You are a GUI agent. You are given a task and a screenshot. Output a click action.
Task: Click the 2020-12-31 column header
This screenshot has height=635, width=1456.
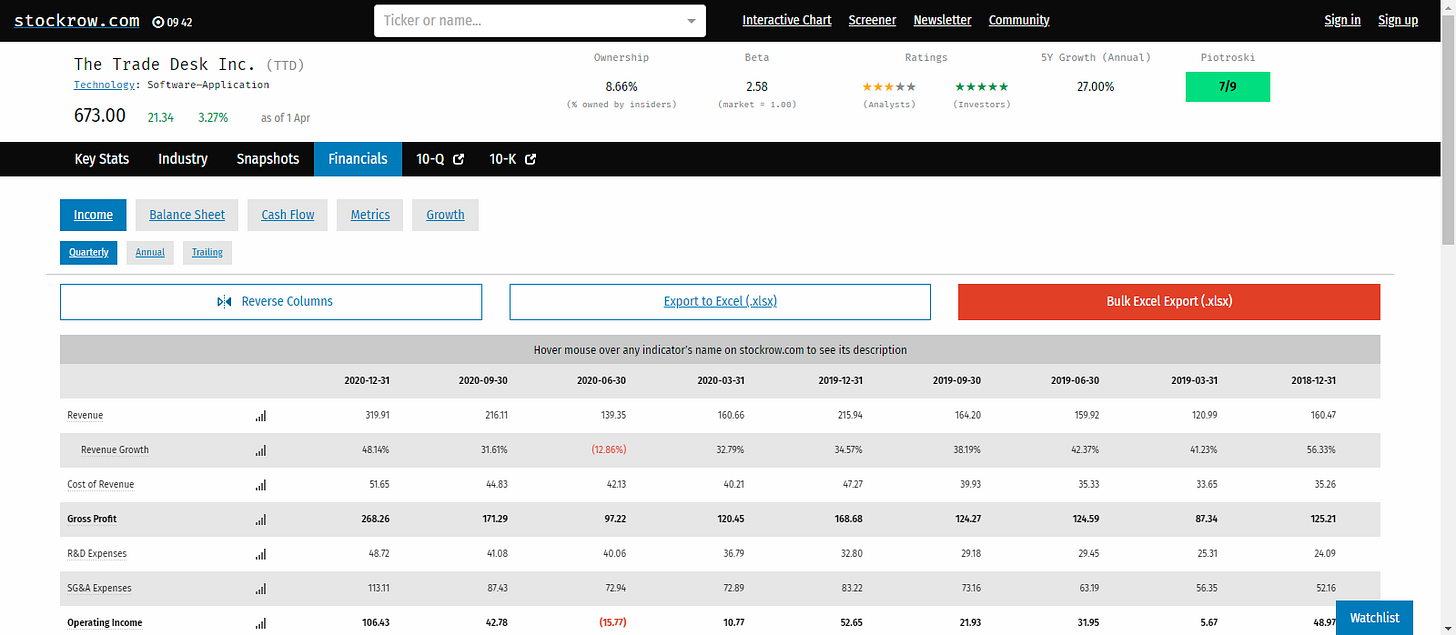click(366, 381)
